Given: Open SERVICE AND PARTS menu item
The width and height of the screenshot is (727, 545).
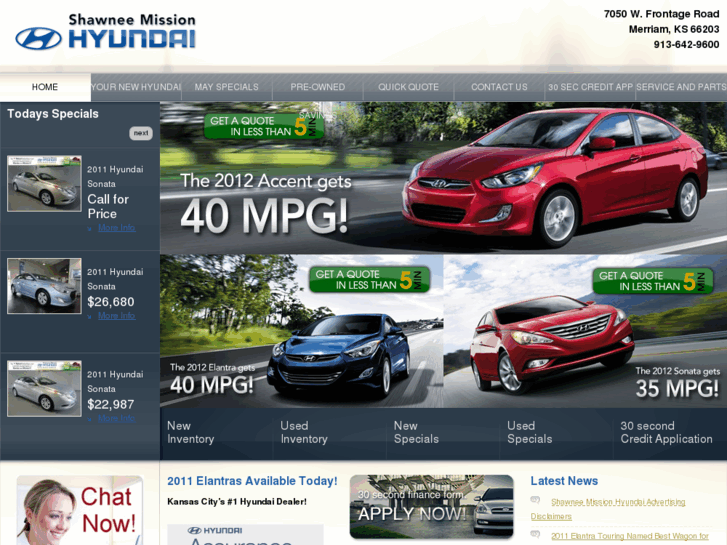Looking at the screenshot, I should click(x=681, y=87).
